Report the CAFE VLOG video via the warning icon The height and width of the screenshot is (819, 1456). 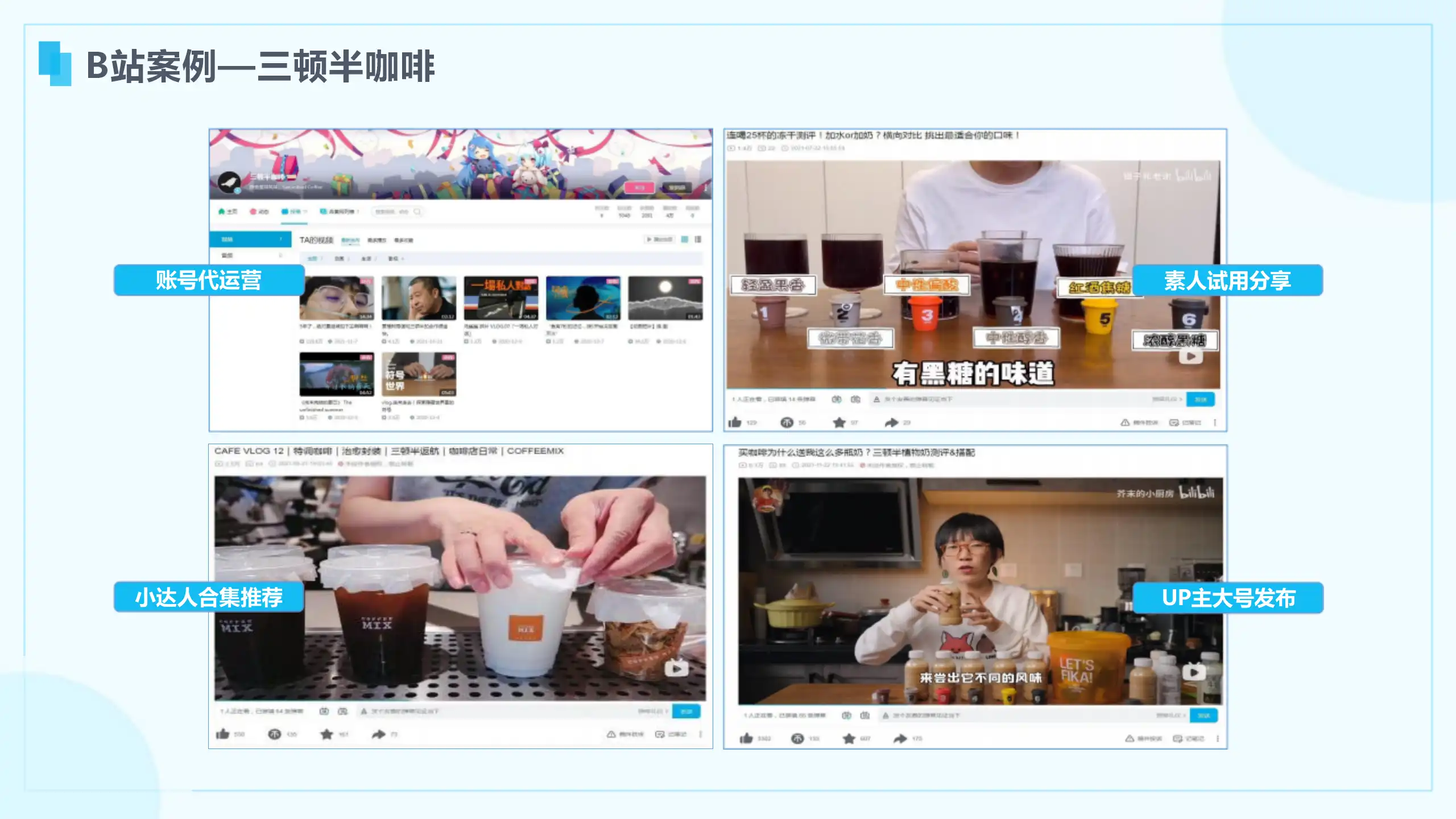click(x=611, y=734)
